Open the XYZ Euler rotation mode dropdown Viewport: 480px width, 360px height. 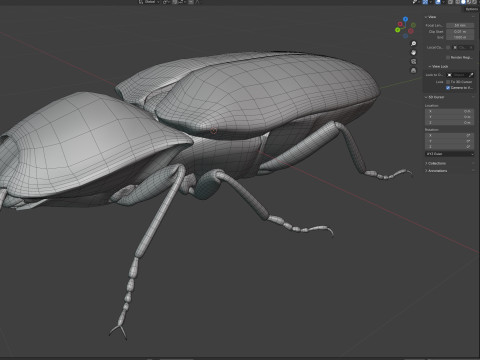click(449, 154)
